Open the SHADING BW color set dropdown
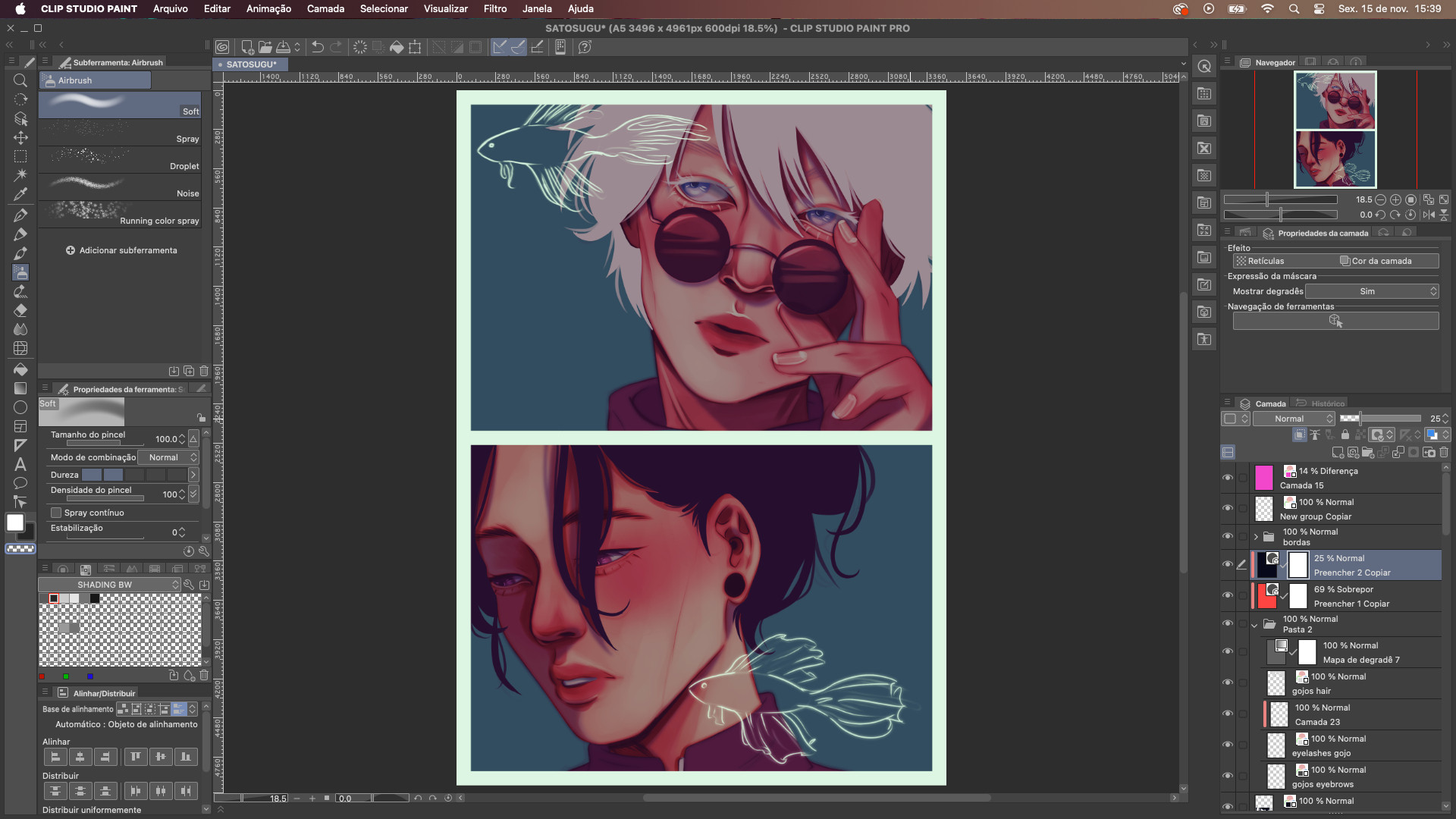This screenshot has width=1456, height=819. 109,585
